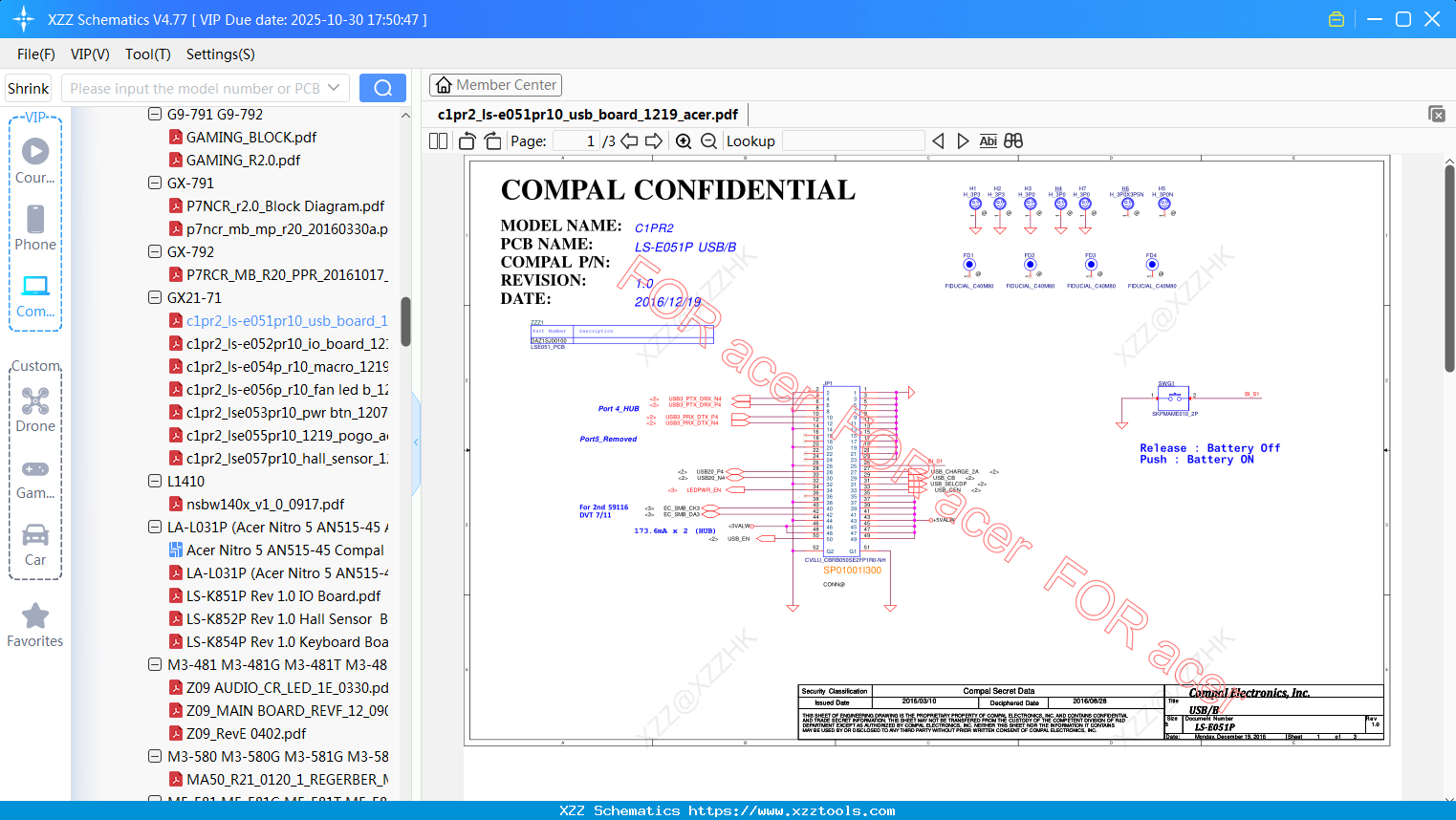Open the Car category
Image resolution: width=1456 pixels, height=820 pixels.
click(35, 545)
